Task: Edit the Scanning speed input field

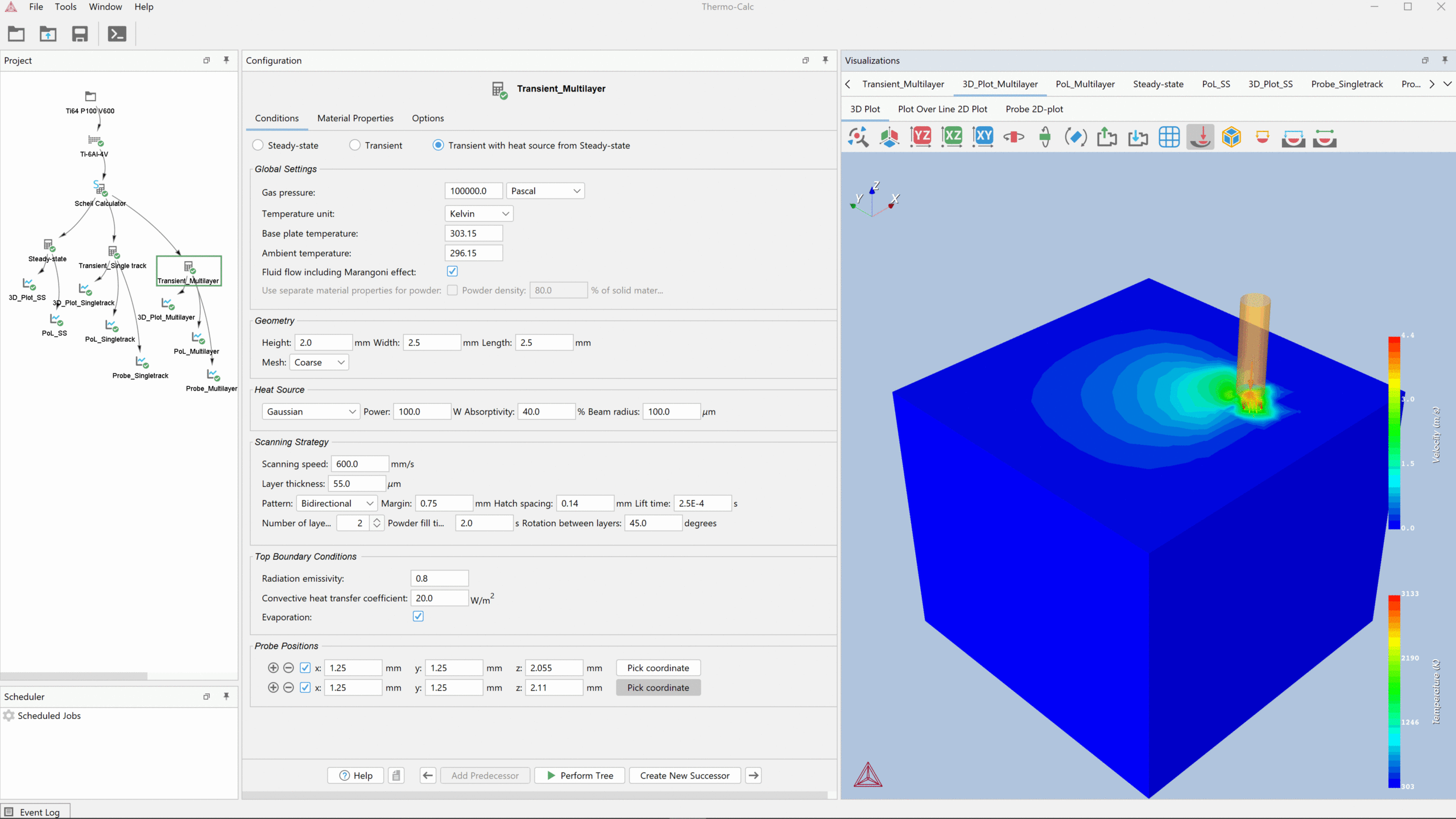Action: (359, 464)
